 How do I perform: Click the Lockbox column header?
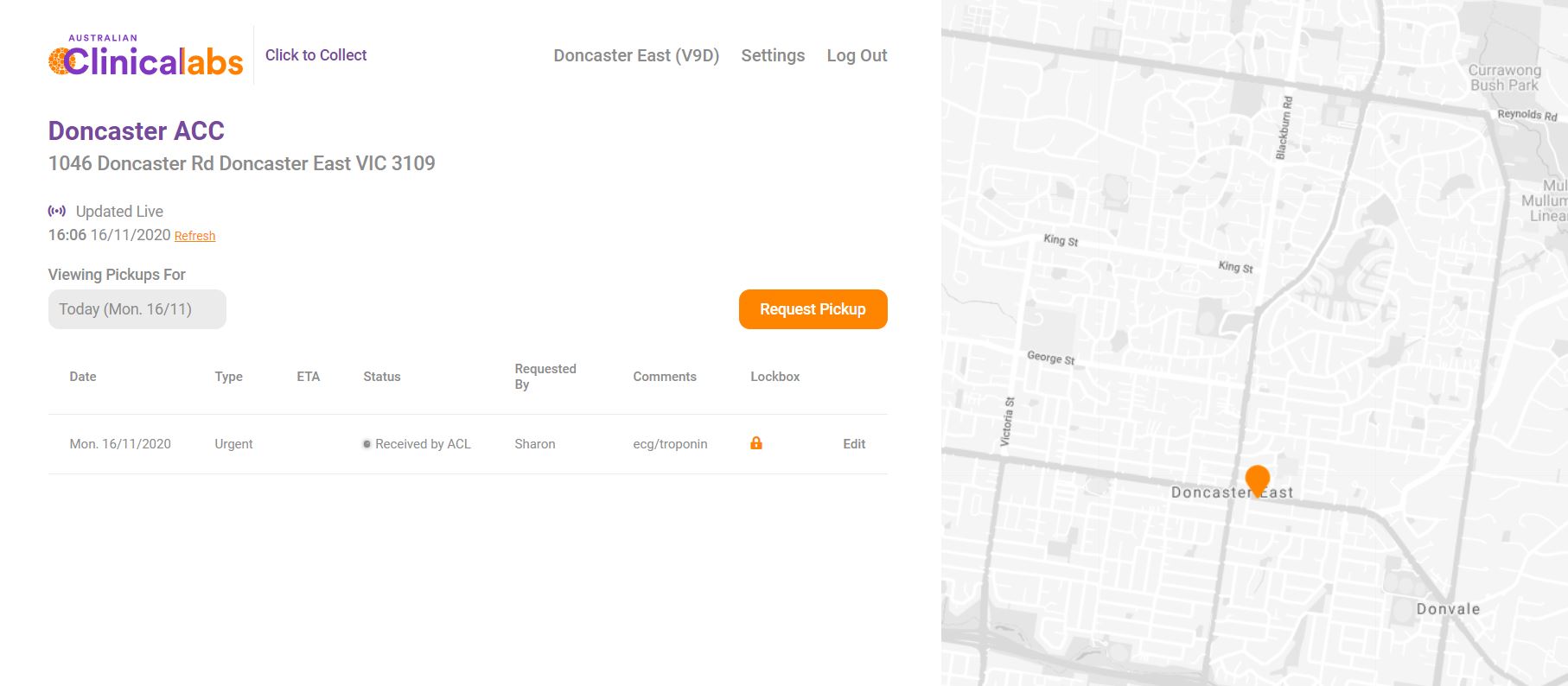(775, 377)
